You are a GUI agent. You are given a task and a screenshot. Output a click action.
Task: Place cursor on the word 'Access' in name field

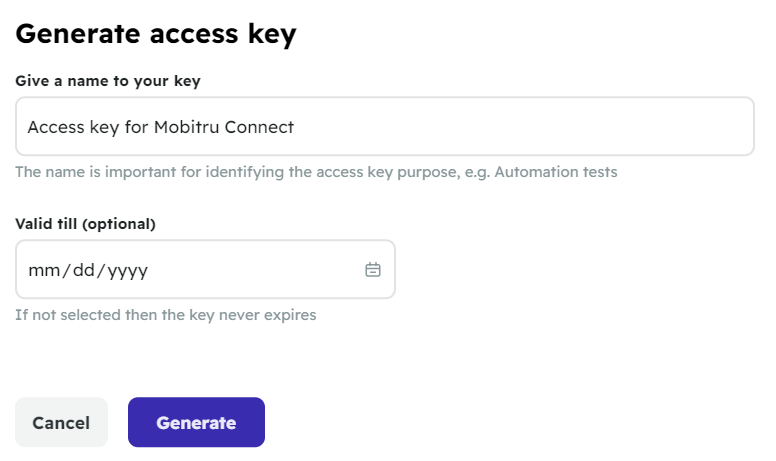point(56,127)
